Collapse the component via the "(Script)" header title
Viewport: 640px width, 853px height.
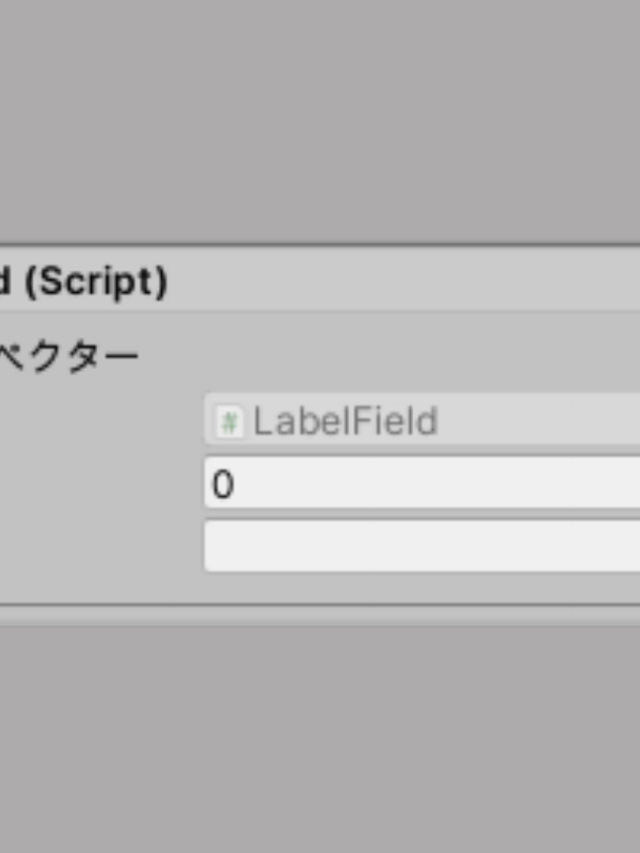pos(83,281)
